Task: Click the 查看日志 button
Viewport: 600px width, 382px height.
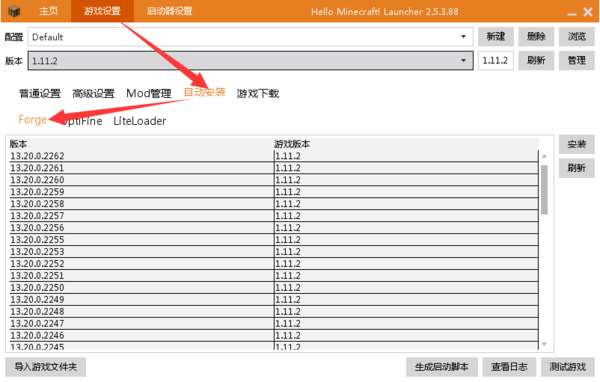Action: click(509, 367)
